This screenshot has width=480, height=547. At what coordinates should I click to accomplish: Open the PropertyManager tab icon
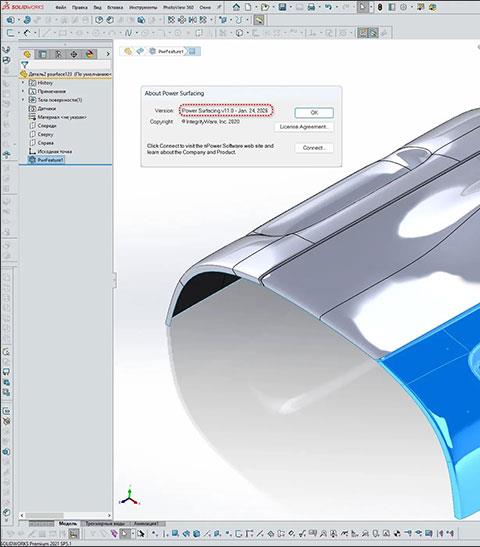(43, 54)
